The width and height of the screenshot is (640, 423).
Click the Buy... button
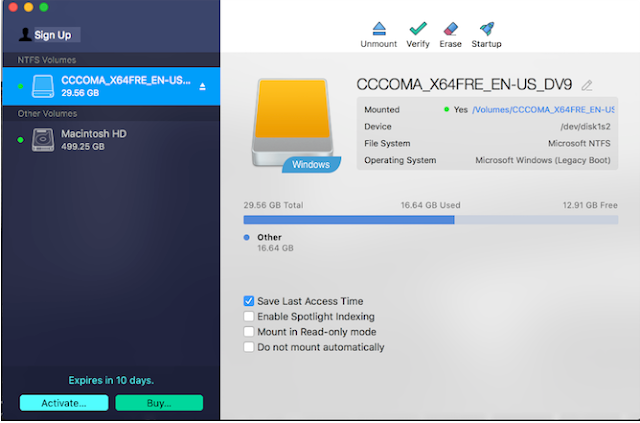(159, 403)
